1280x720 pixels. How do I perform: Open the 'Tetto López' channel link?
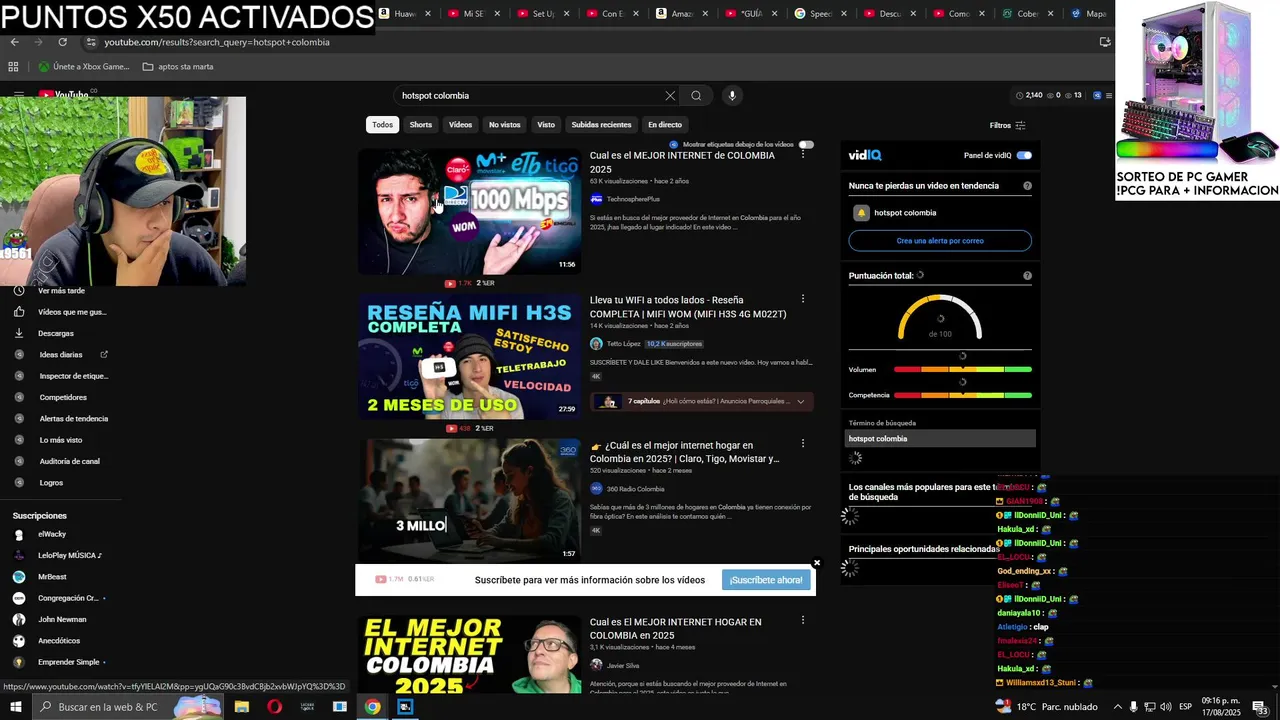click(623, 344)
